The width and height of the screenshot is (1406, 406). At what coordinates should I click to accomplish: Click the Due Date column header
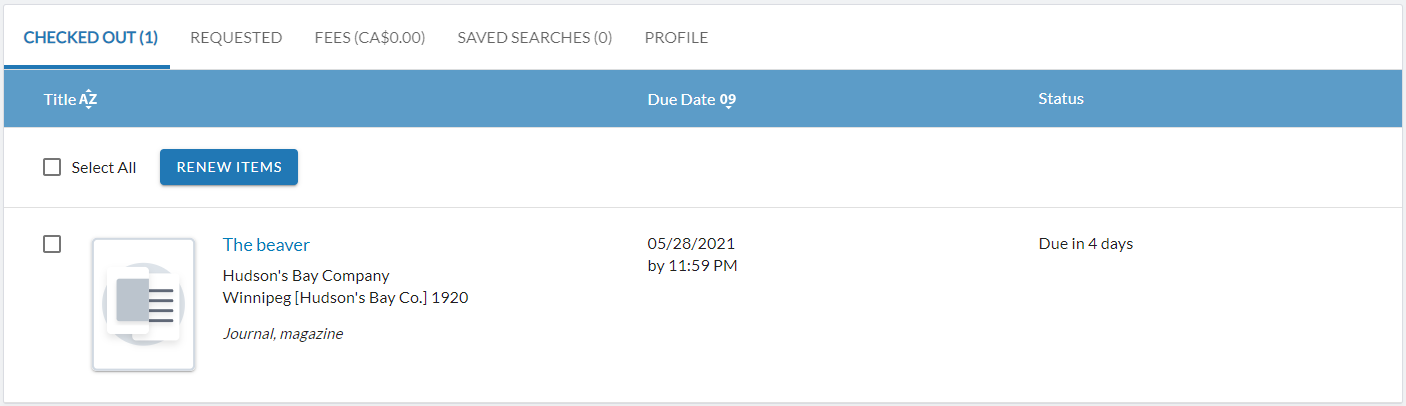tap(681, 99)
